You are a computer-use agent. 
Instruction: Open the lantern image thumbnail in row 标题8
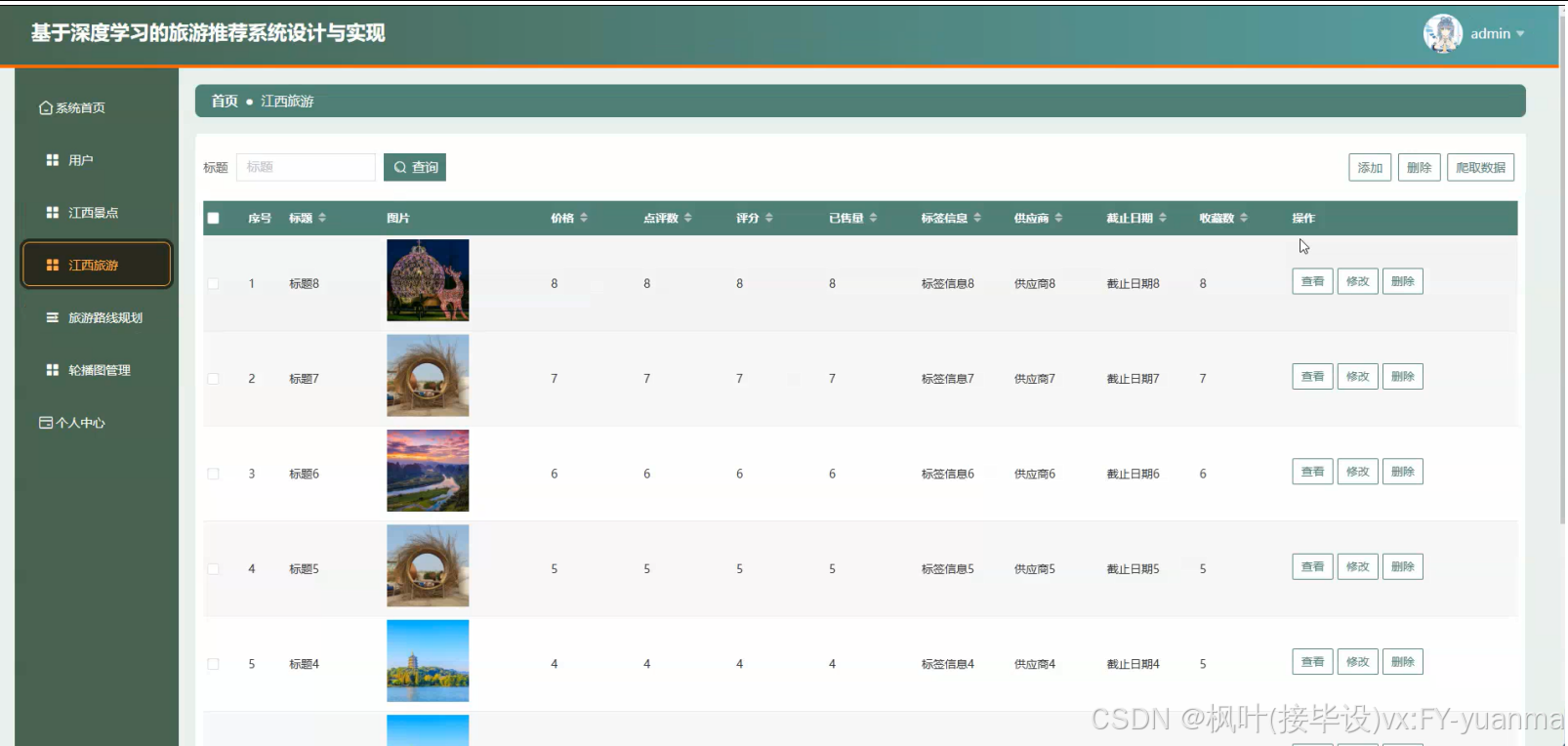428,280
